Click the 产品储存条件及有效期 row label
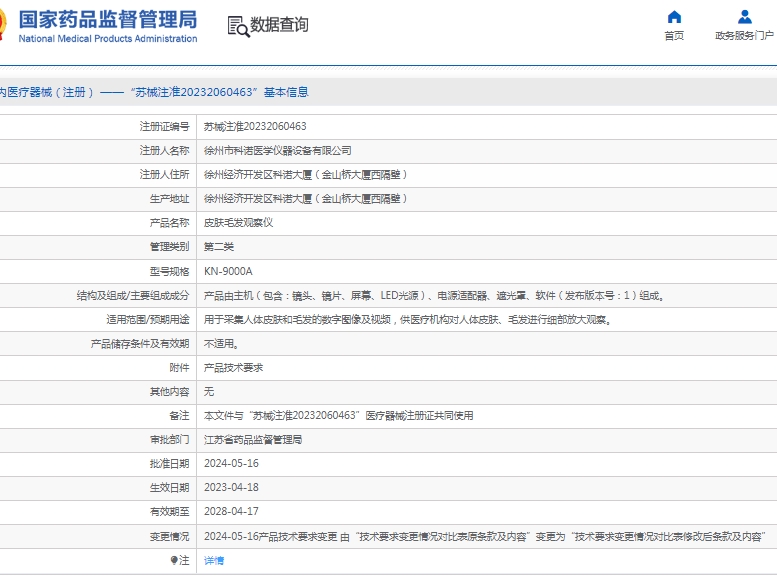Viewport: 777px width, 581px height. click(x=140, y=344)
